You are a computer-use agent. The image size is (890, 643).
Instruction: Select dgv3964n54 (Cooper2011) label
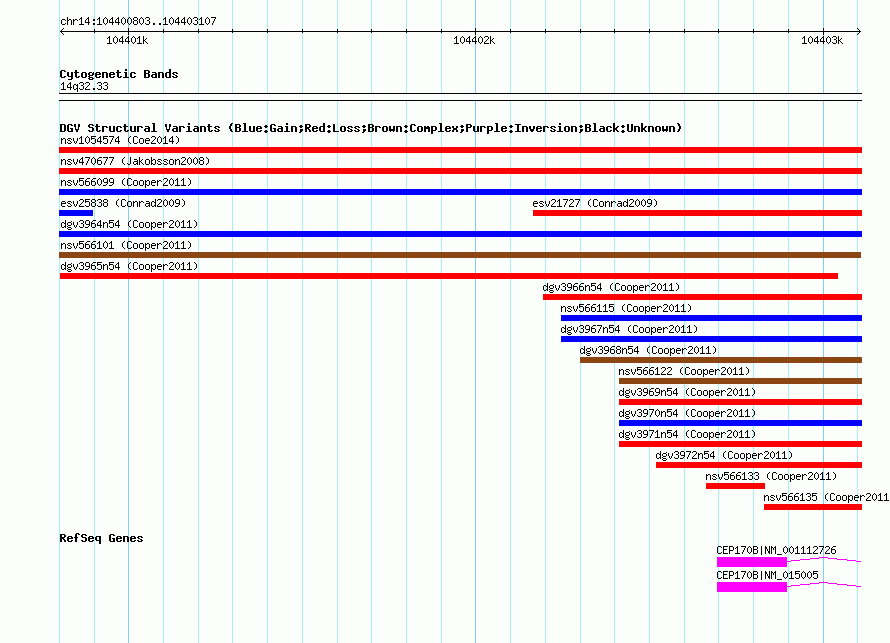[x=129, y=224]
